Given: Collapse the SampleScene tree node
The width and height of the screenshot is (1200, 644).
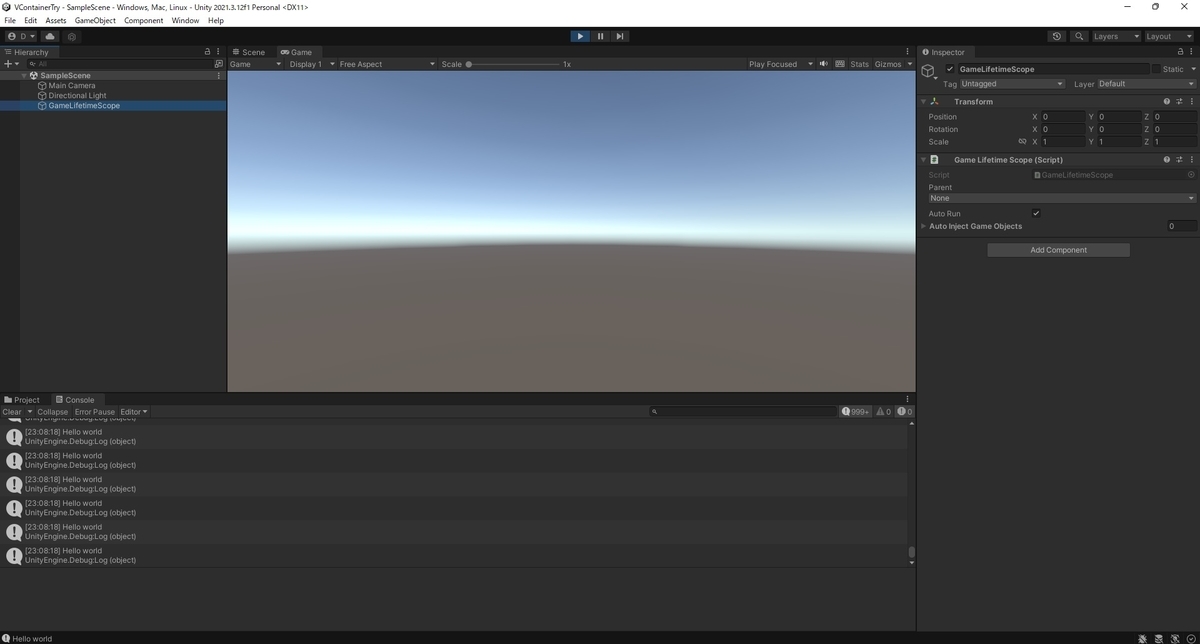Looking at the screenshot, I should tap(24, 75).
